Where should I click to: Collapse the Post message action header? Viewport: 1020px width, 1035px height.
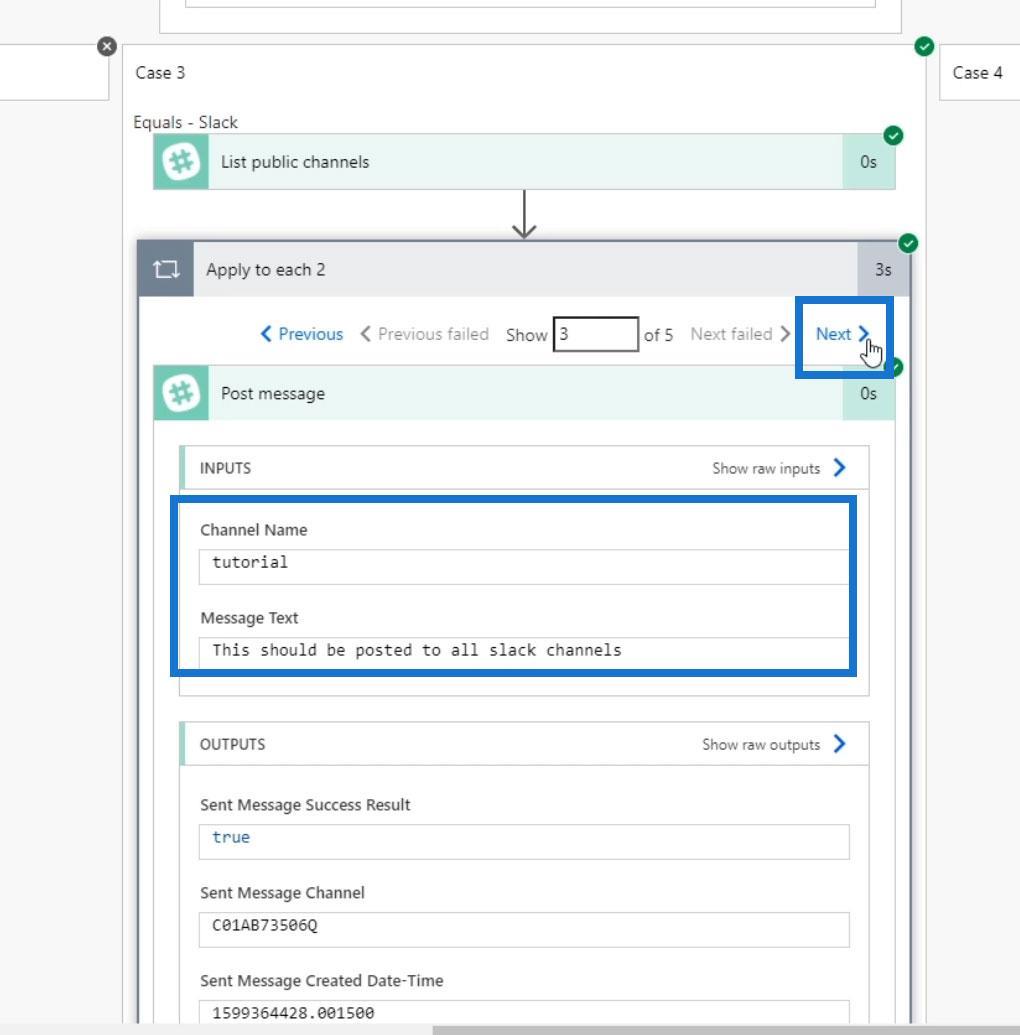pyautogui.click(x=524, y=393)
